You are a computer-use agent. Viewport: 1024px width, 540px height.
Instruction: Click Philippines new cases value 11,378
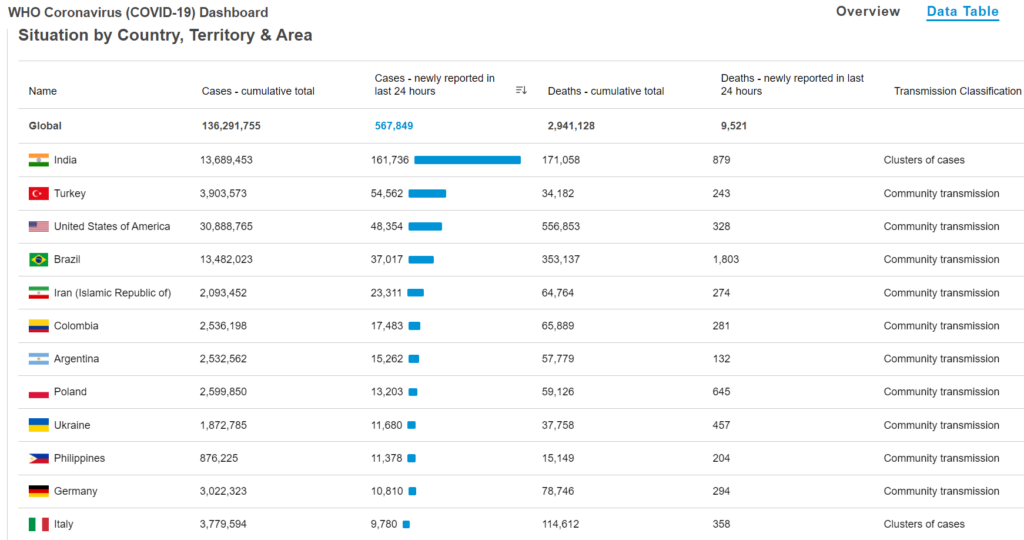[387, 458]
